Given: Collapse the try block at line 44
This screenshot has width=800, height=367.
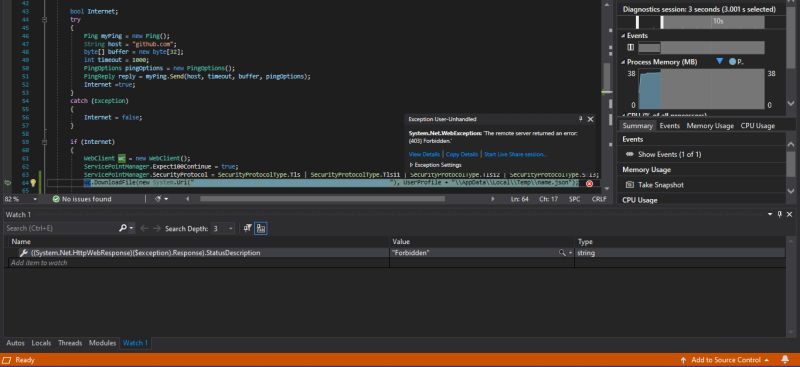Looking at the screenshot, I should tap(44, 19).
